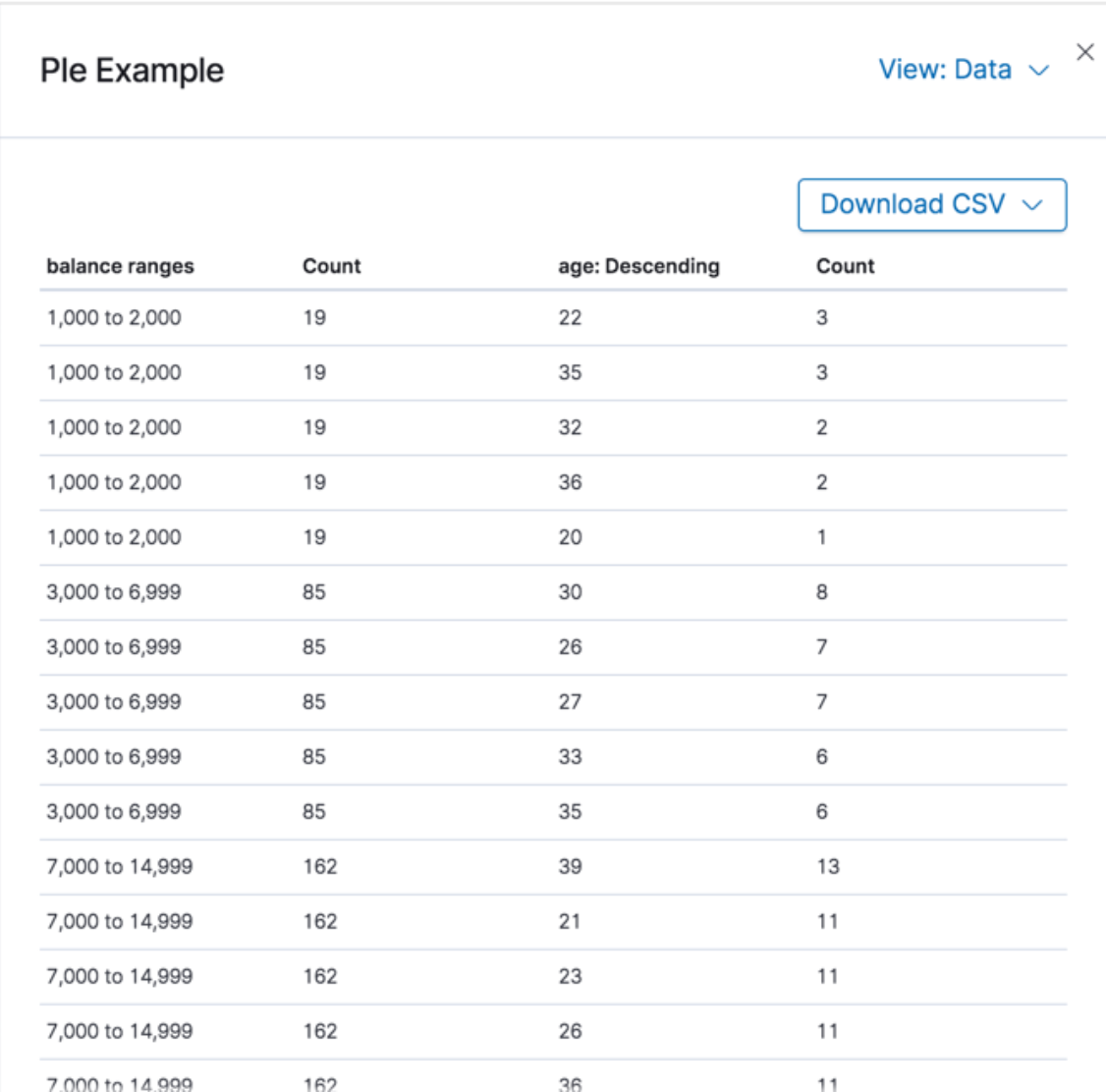The width and height of the screenshot is (1106, 1092).
Task: Expand the Download CSV chevron arrow
Action: coord(1031,205)
